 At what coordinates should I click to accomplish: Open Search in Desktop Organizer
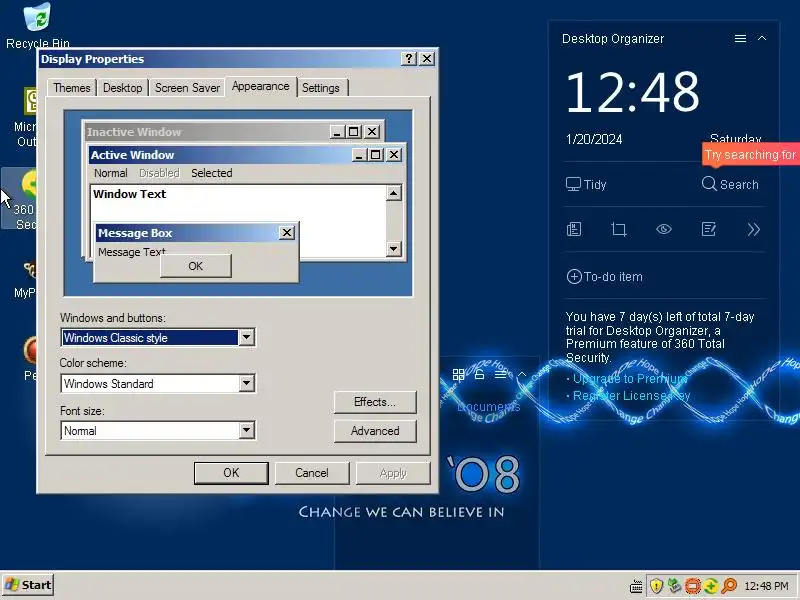[730, 184]
